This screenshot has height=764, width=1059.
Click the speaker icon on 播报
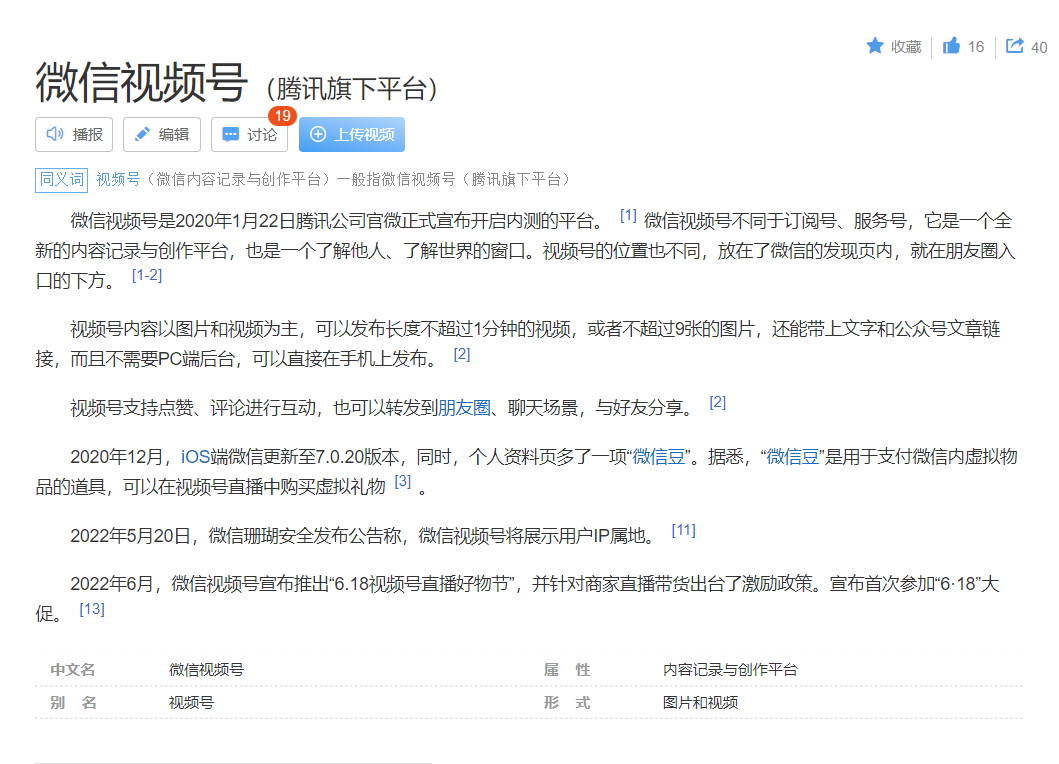[x=54, y=134]
